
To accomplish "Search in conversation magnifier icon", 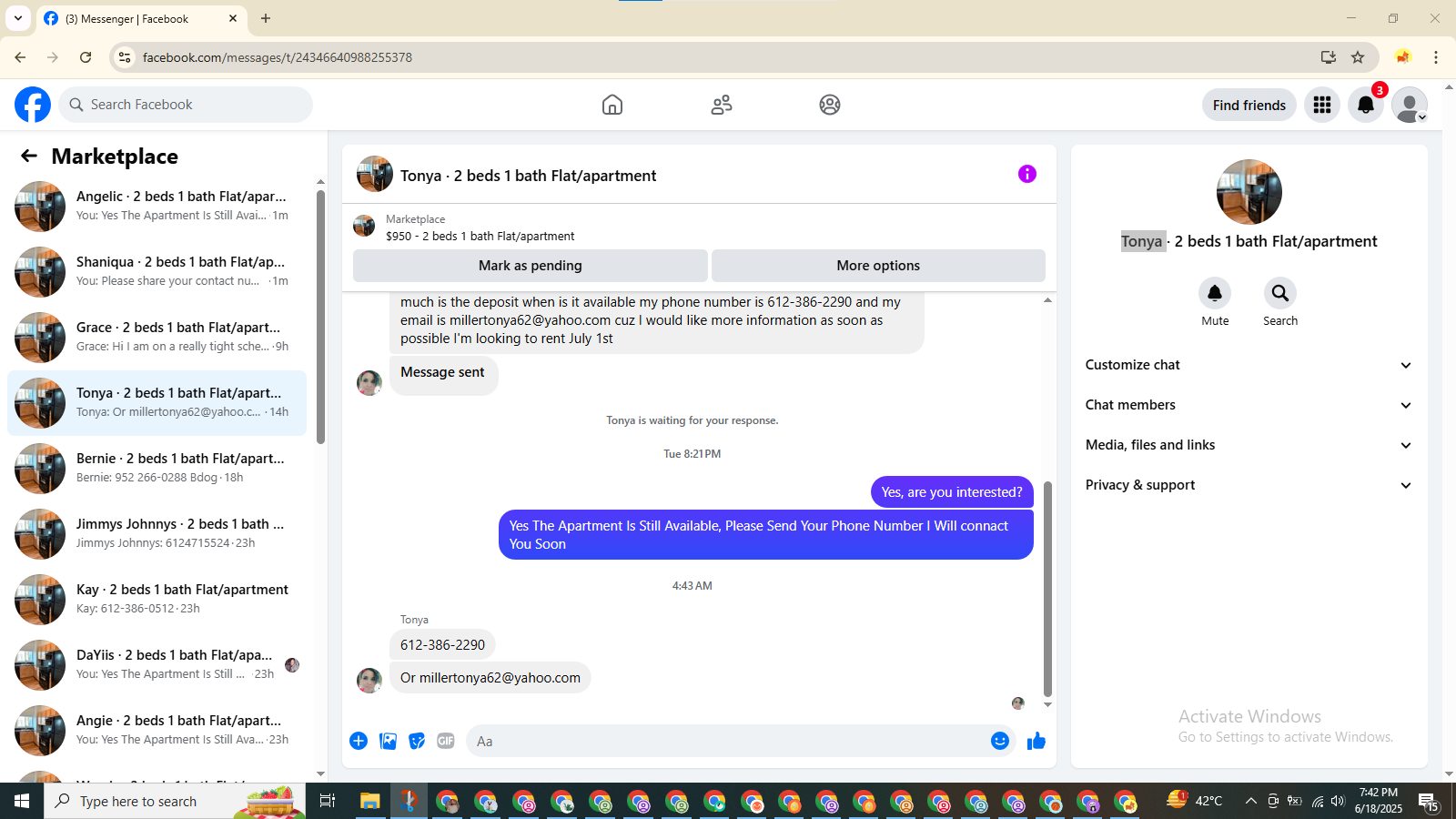I will pos(1280,293).
